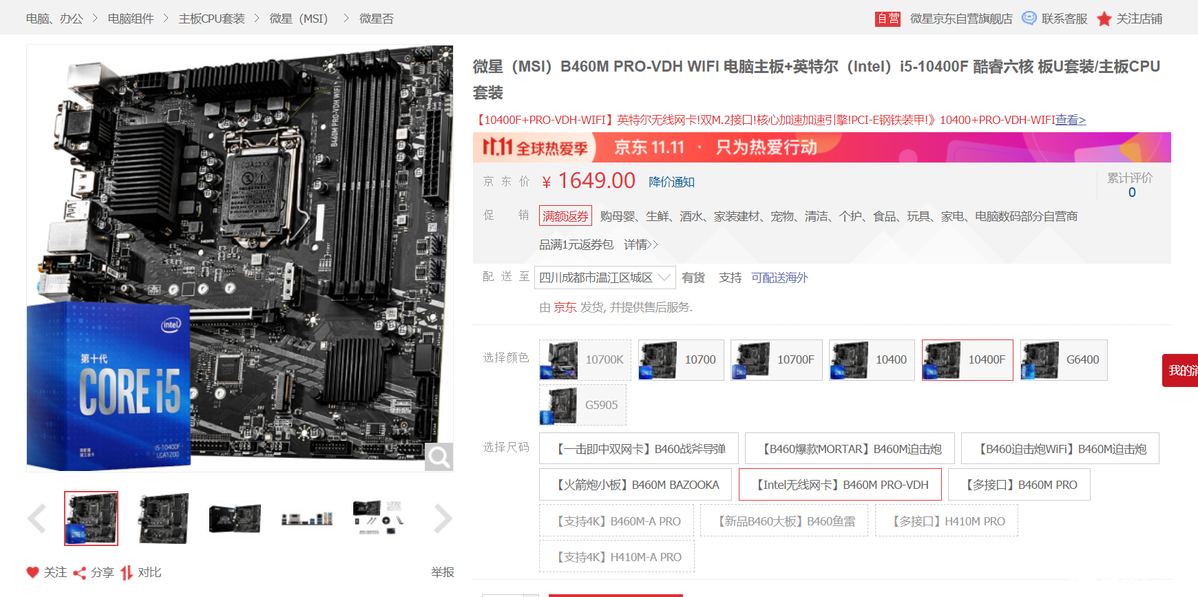Viewport: 1198px width, 597px height.
Task: Visit 微星京东自营旗舰店 store link
Action: point(961,18)
